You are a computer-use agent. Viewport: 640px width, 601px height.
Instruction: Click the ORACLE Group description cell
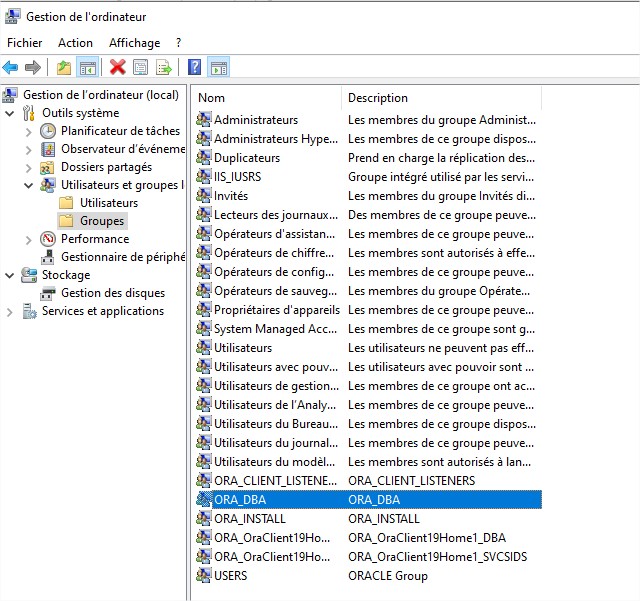coord(388,576)
